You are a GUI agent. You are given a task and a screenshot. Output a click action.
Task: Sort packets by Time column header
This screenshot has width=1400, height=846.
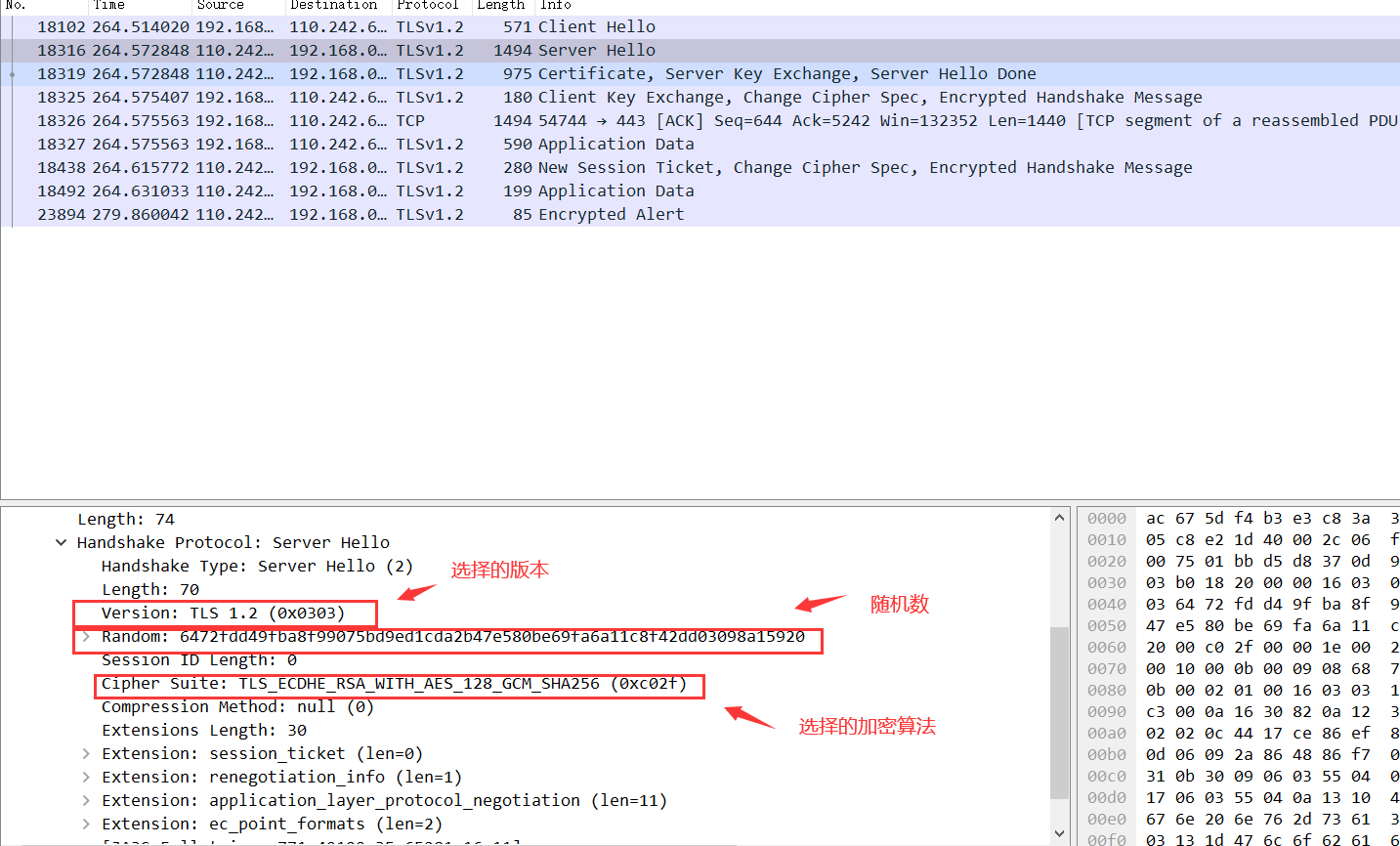141,6
